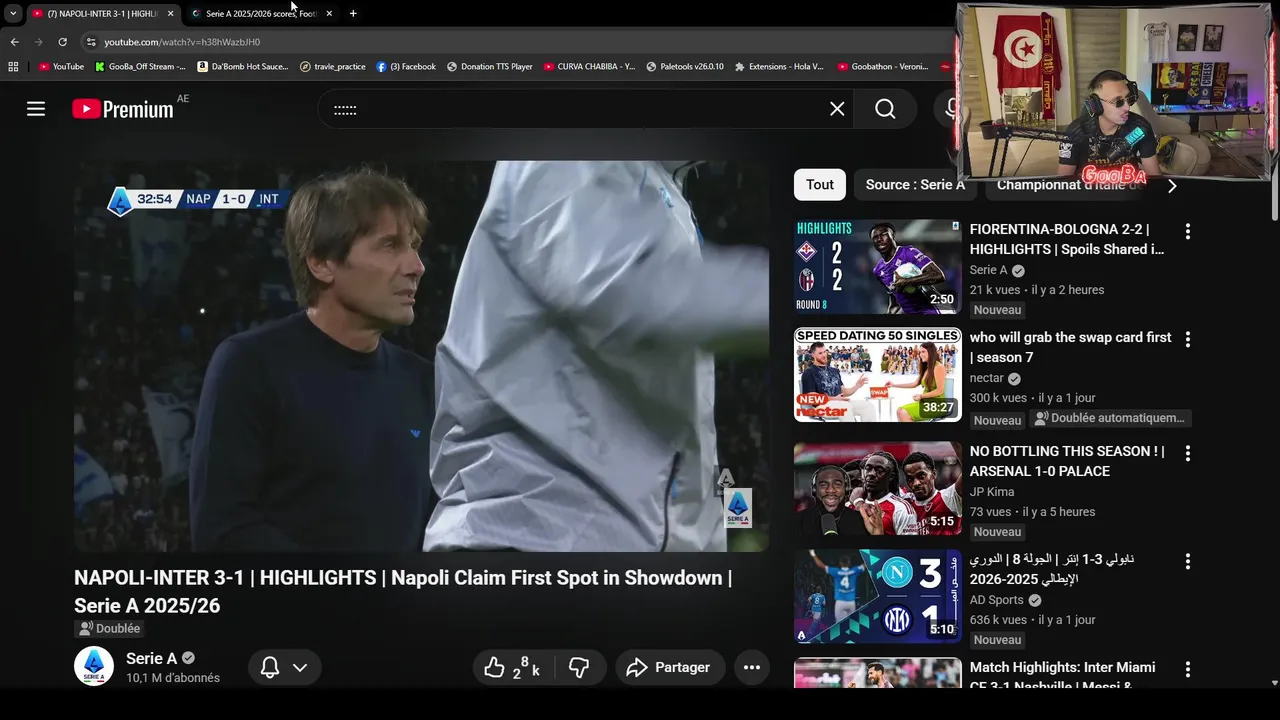Close the NAPOLI-INTER tab
1280x720 pixels.
coord(170,13)
